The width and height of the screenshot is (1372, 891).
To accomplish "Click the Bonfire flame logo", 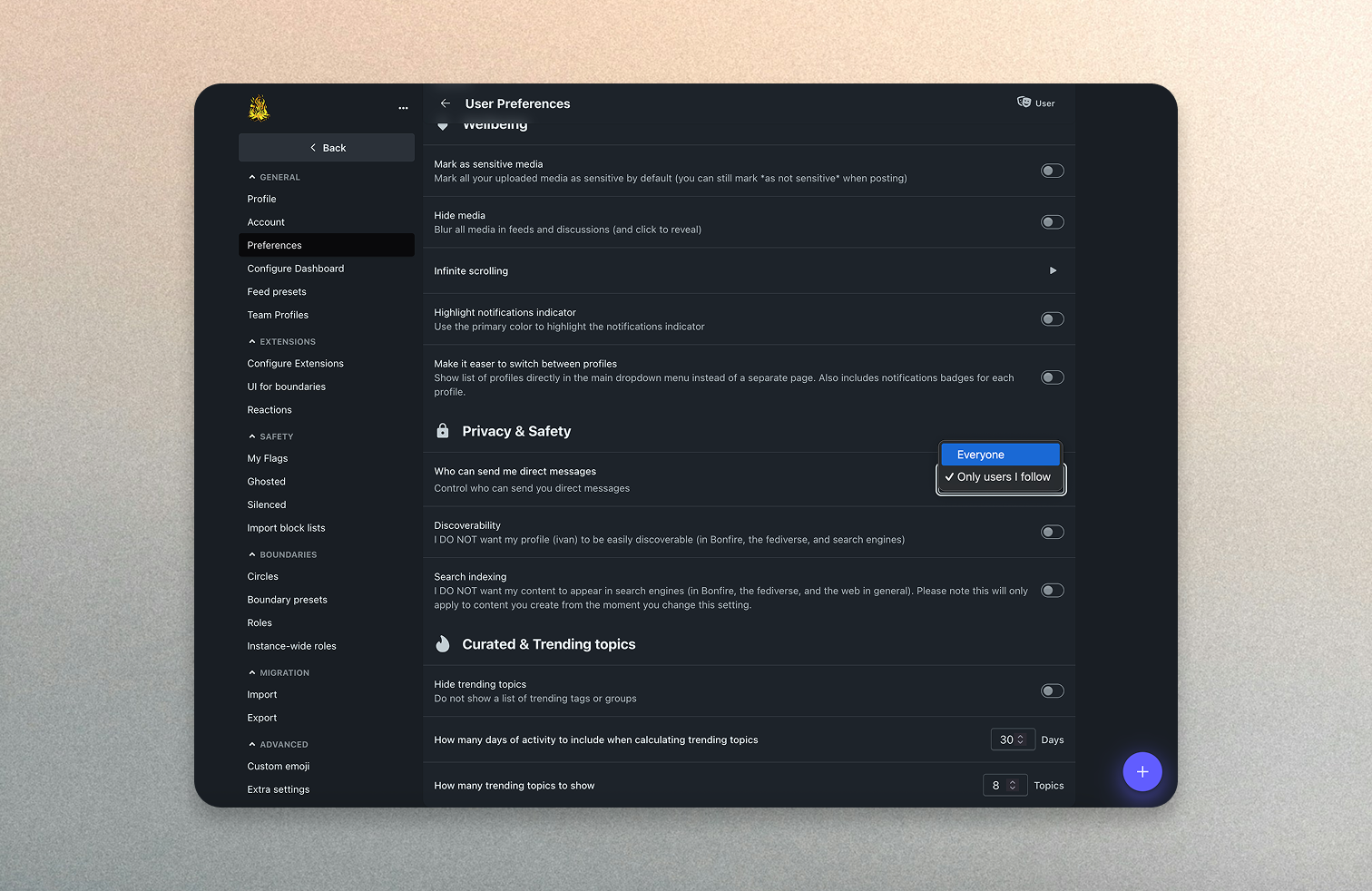I will coord(259,108).
